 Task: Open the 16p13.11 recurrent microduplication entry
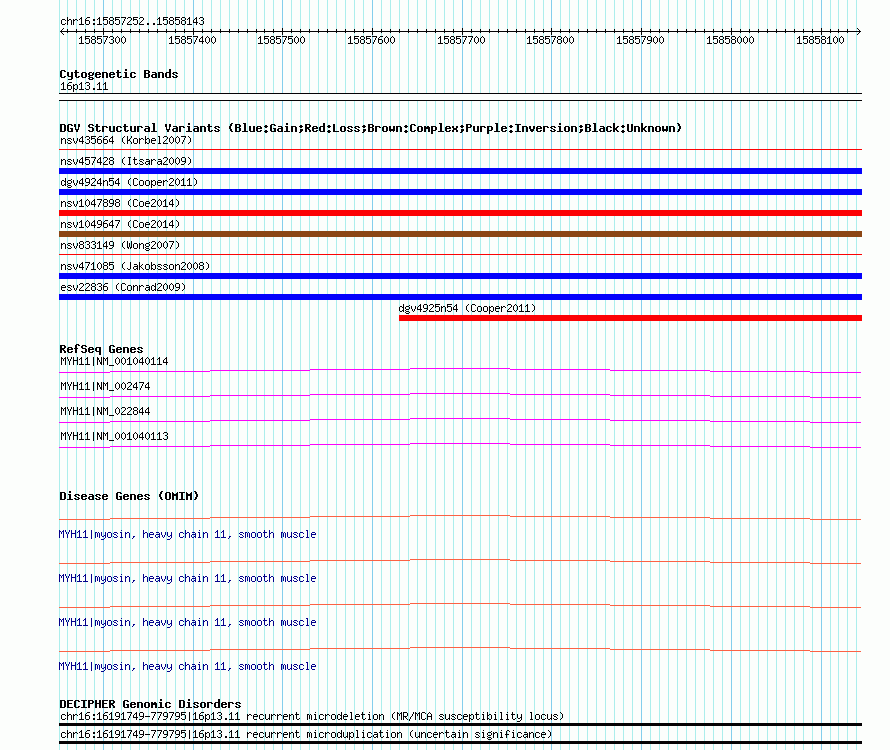(306, 735)
